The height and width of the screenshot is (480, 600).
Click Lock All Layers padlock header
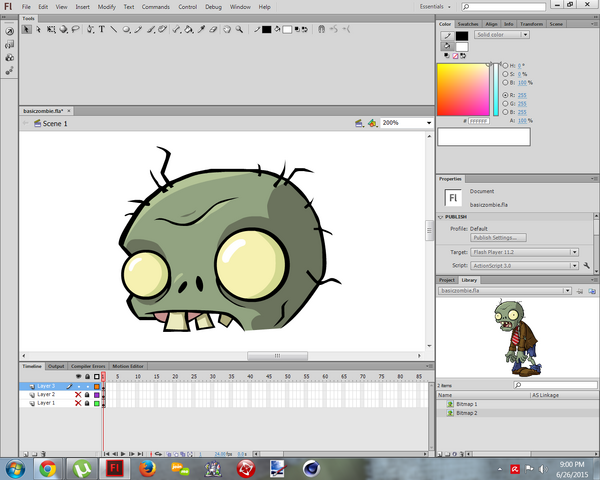click(87, 377)
